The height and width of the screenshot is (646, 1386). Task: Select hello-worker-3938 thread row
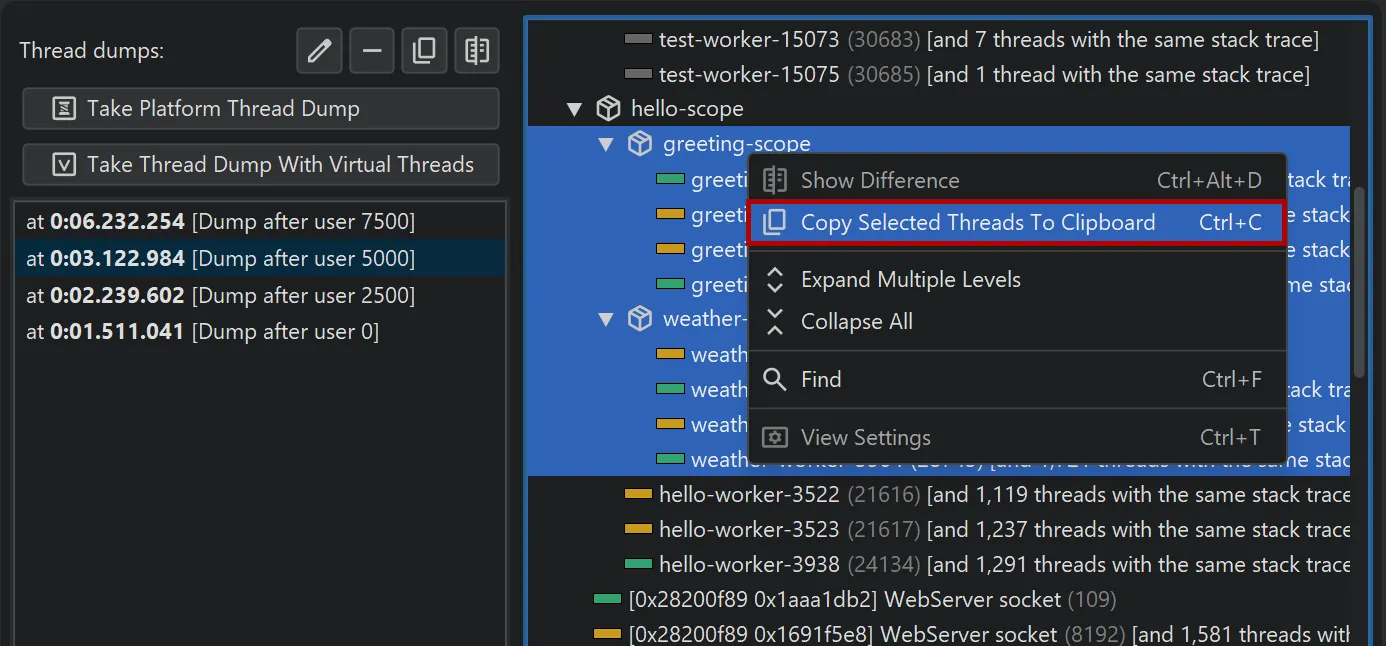coord(939,565)
